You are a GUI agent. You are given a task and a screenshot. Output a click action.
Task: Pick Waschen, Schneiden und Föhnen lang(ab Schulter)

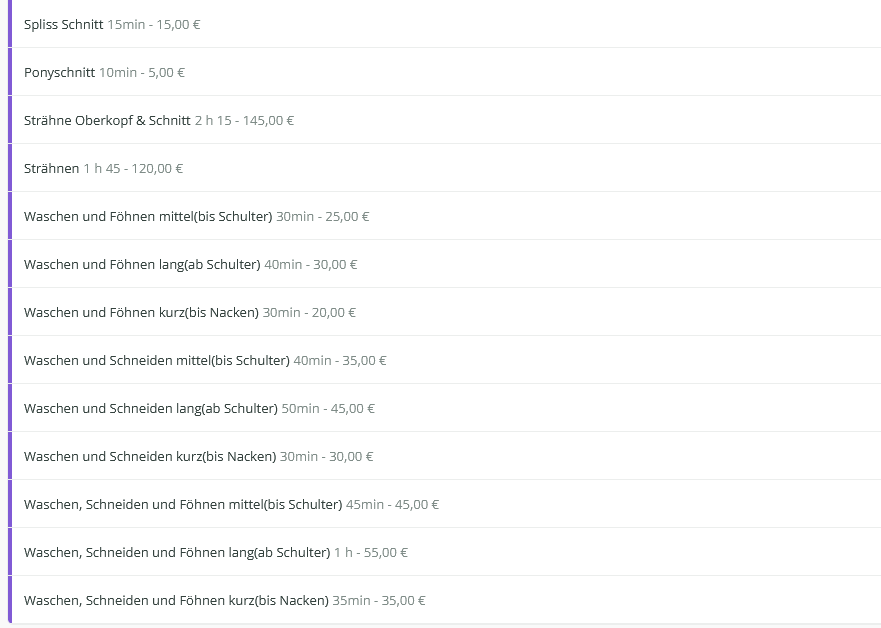(177, 552)
